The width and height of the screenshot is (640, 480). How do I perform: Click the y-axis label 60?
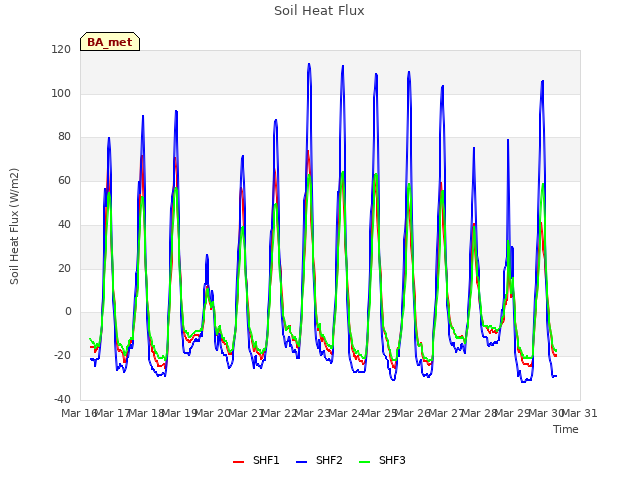tap(64, 180)
